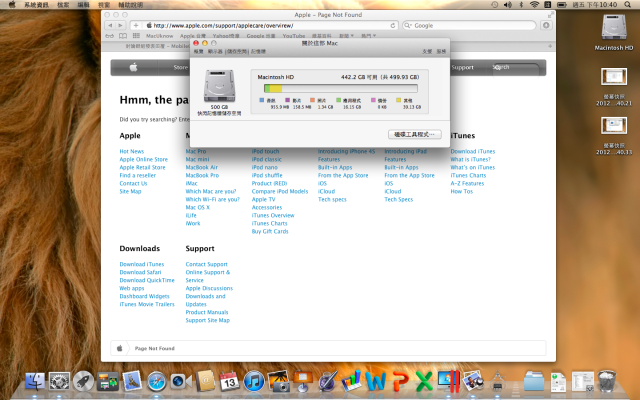
Task: Enter full screen in Safari window
Action: pos(551,15)
